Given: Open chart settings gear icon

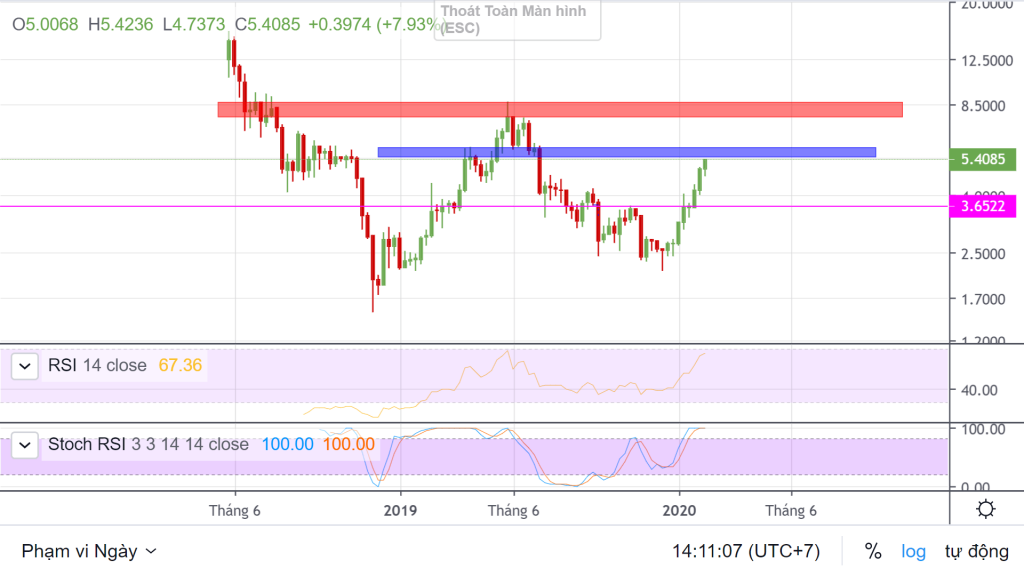Looking at the screenshot, I should pyautogui.click(x=985, y=510).
